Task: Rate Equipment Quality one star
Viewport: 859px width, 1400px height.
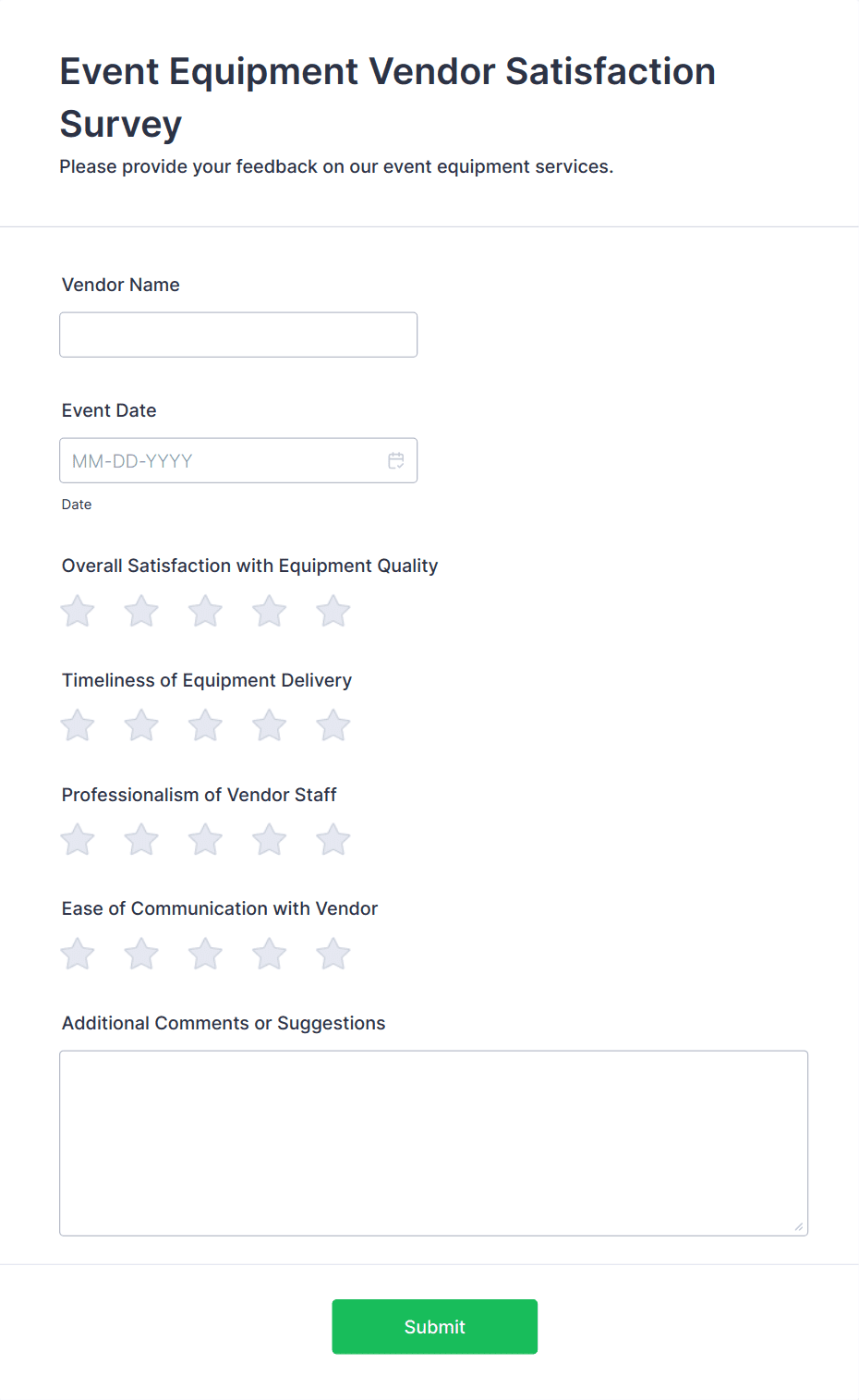Action: point(78,611)
